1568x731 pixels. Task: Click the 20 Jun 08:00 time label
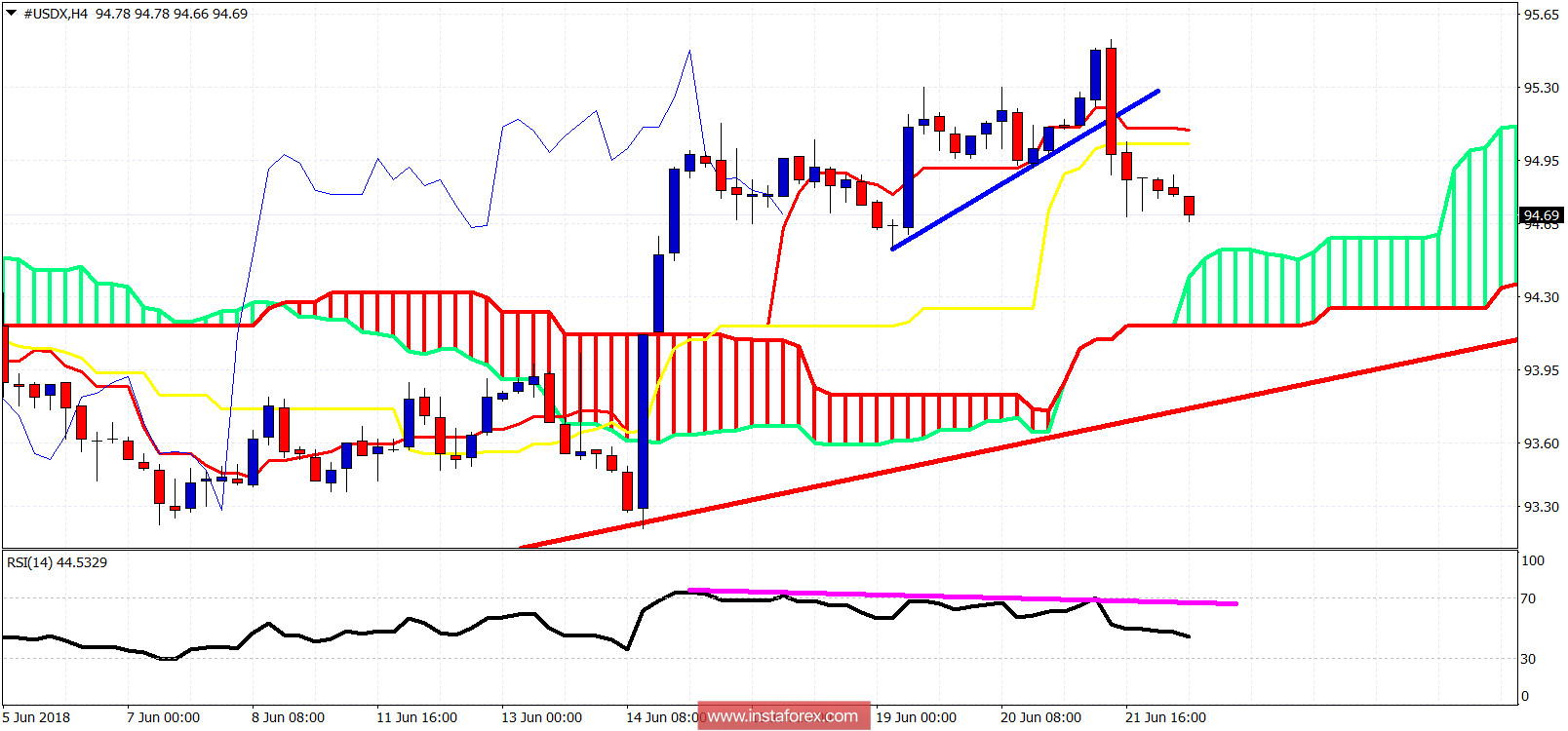click(x=1040, y=717)
